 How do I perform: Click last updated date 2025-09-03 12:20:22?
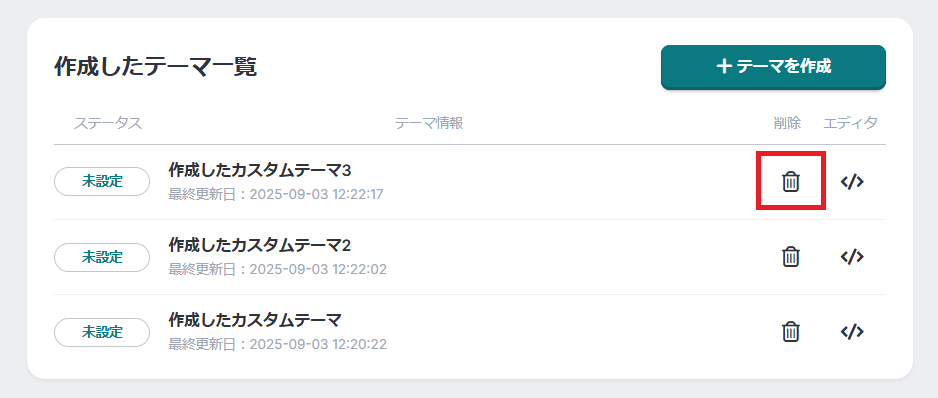318,344
